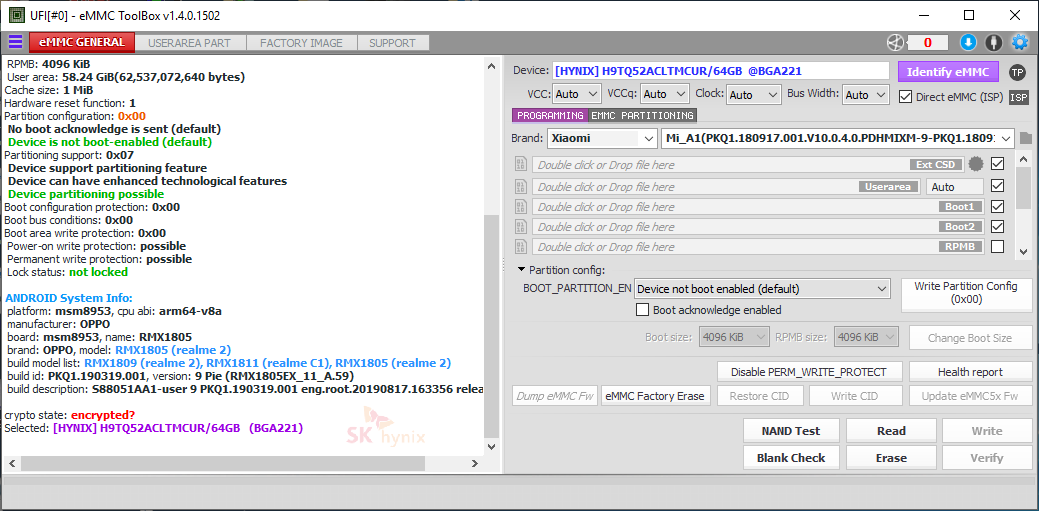Open the hamburger menu icon

[x=15, y=42]
